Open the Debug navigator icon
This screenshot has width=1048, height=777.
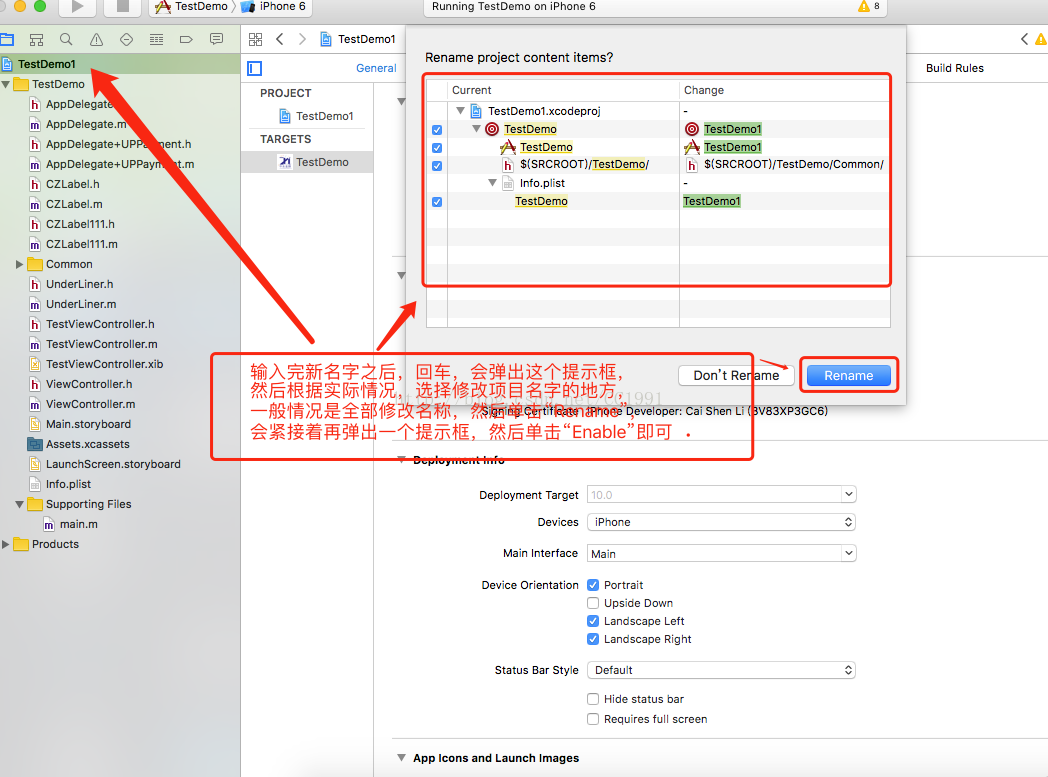156,39
